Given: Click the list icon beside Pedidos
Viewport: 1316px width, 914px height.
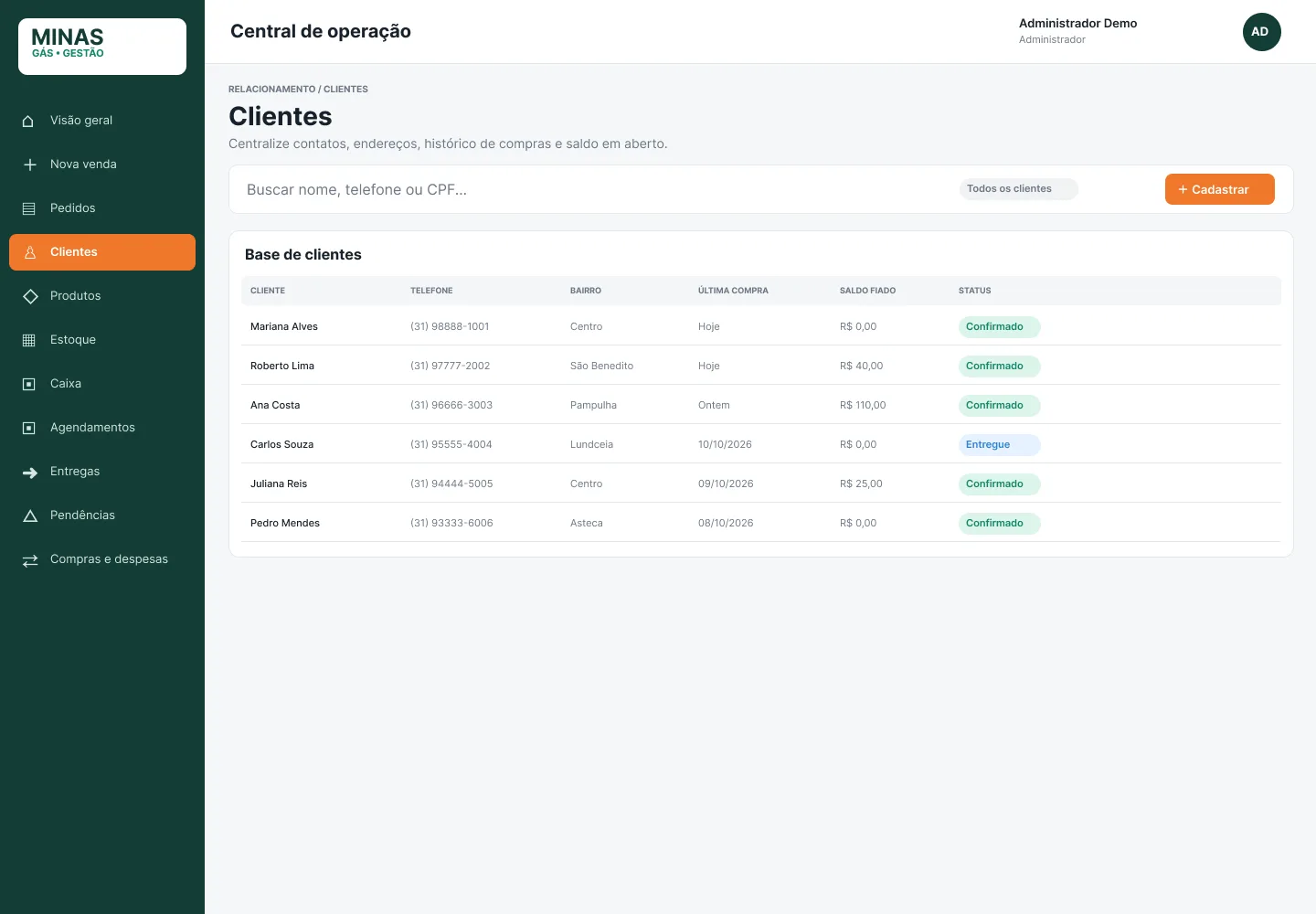Looking at the screenshot, I should [x=29, y=208].
